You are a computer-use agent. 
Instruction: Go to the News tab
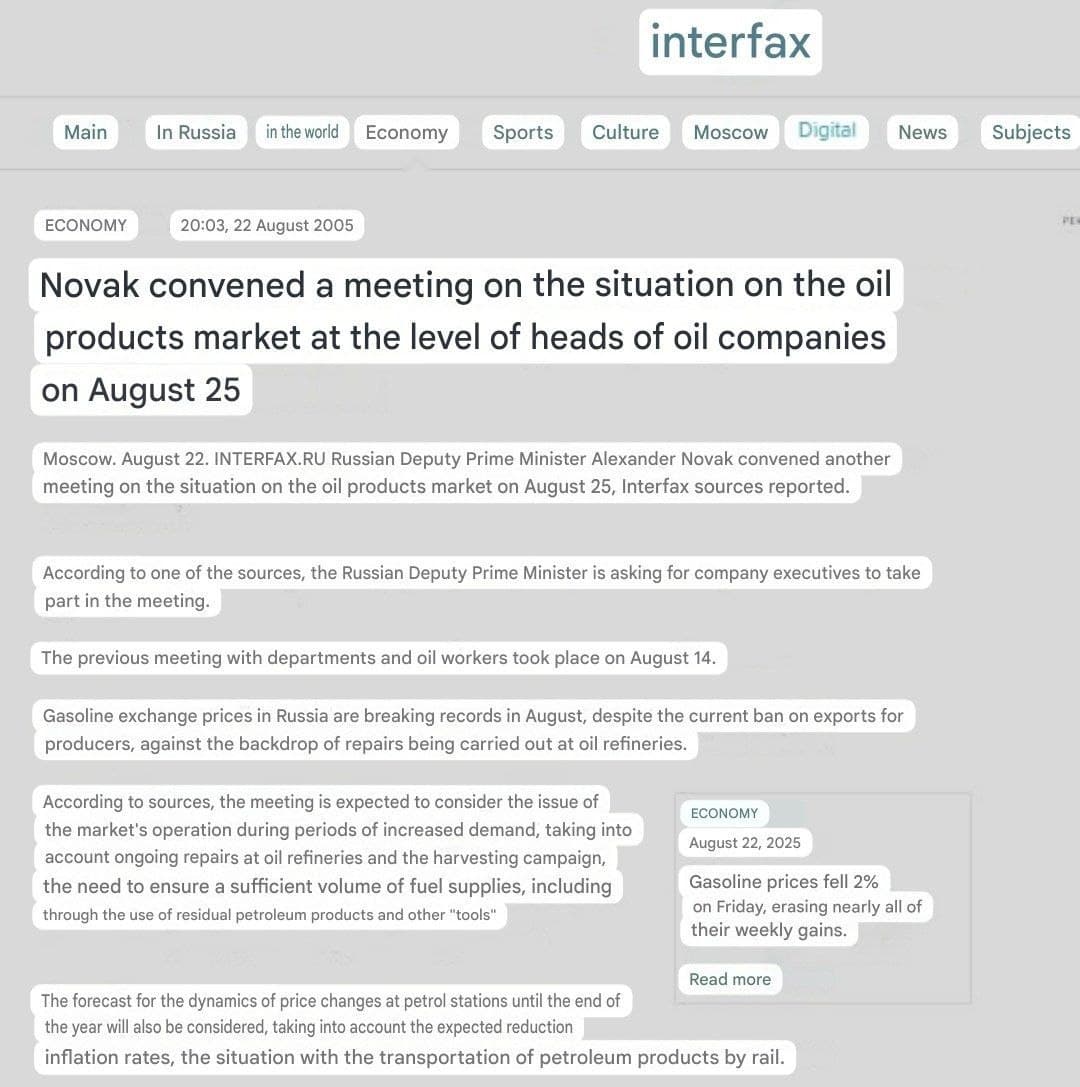922,132
